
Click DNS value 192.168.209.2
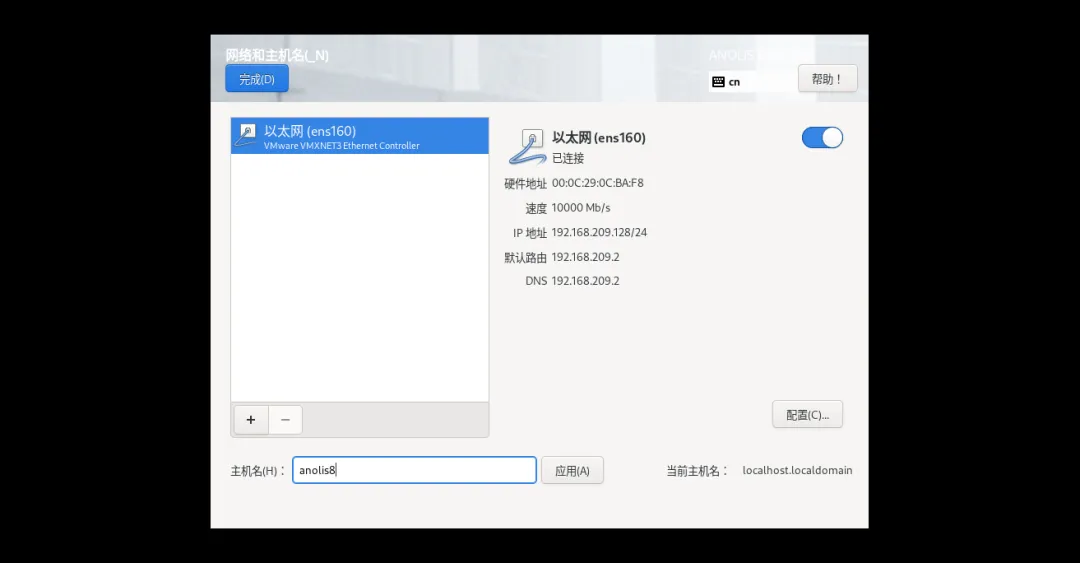(585, 281)
